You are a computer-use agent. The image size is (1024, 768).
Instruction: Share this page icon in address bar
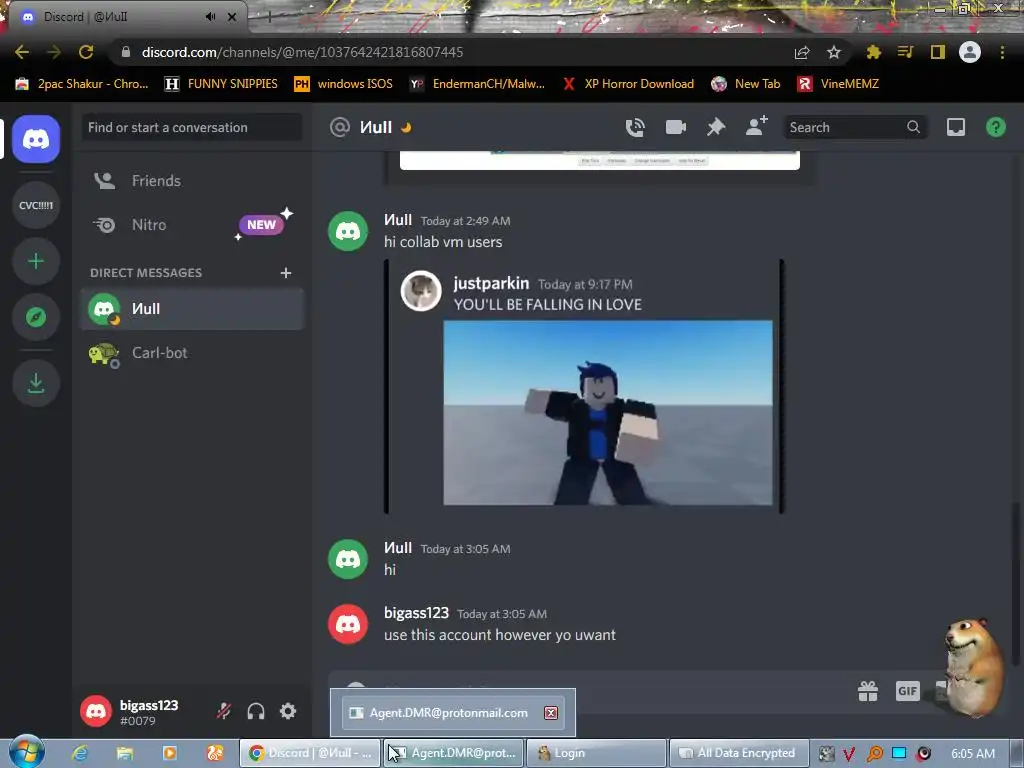(x=802, y=52)
